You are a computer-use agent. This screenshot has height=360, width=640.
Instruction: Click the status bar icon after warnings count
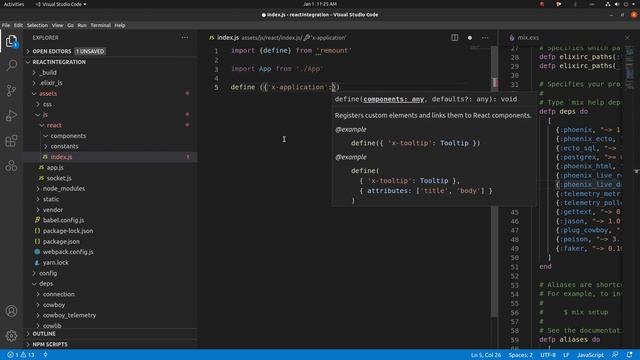[x=45, y=355]
